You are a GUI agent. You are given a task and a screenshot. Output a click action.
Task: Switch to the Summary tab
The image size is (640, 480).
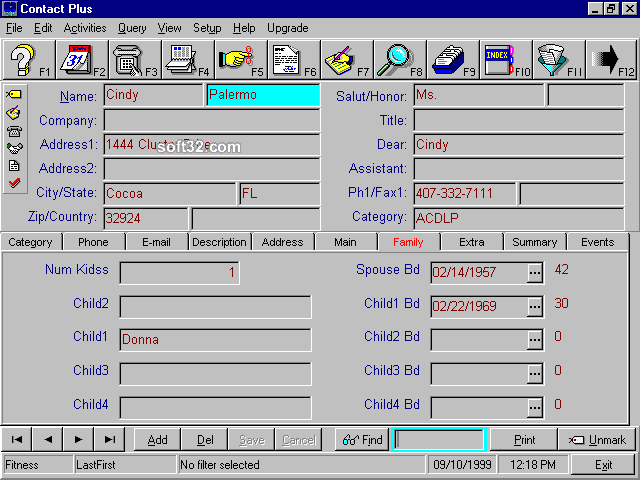[535, 242]
